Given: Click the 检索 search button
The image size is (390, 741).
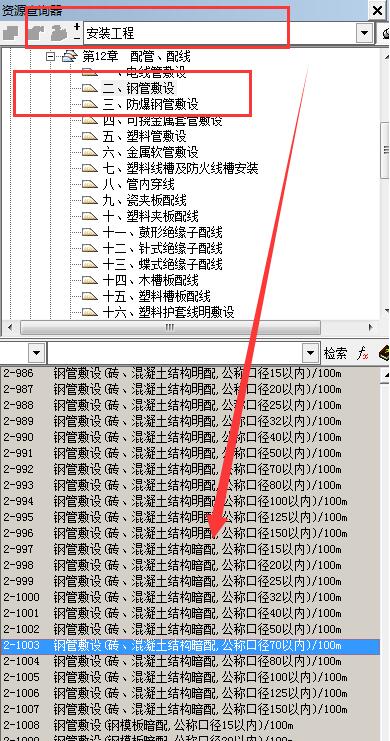Looking at the screenshot, I should pyautogui.click(x=335, y=353).
